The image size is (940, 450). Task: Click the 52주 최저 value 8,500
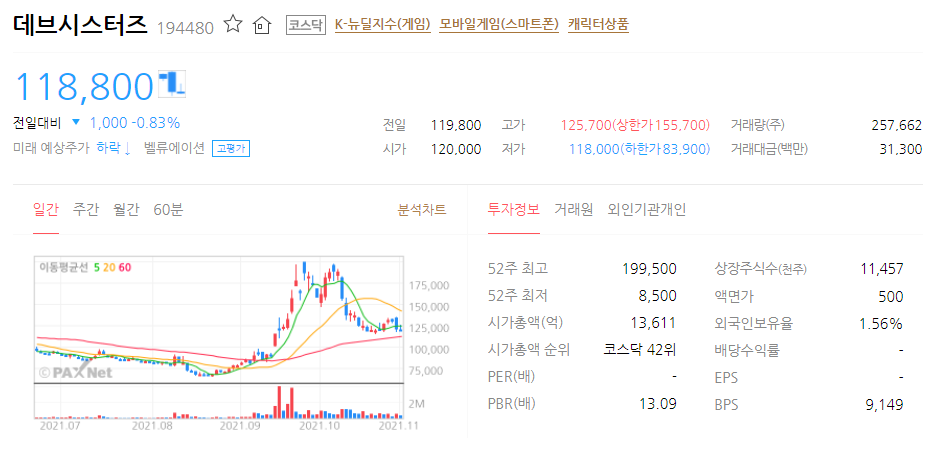point(658,296)
